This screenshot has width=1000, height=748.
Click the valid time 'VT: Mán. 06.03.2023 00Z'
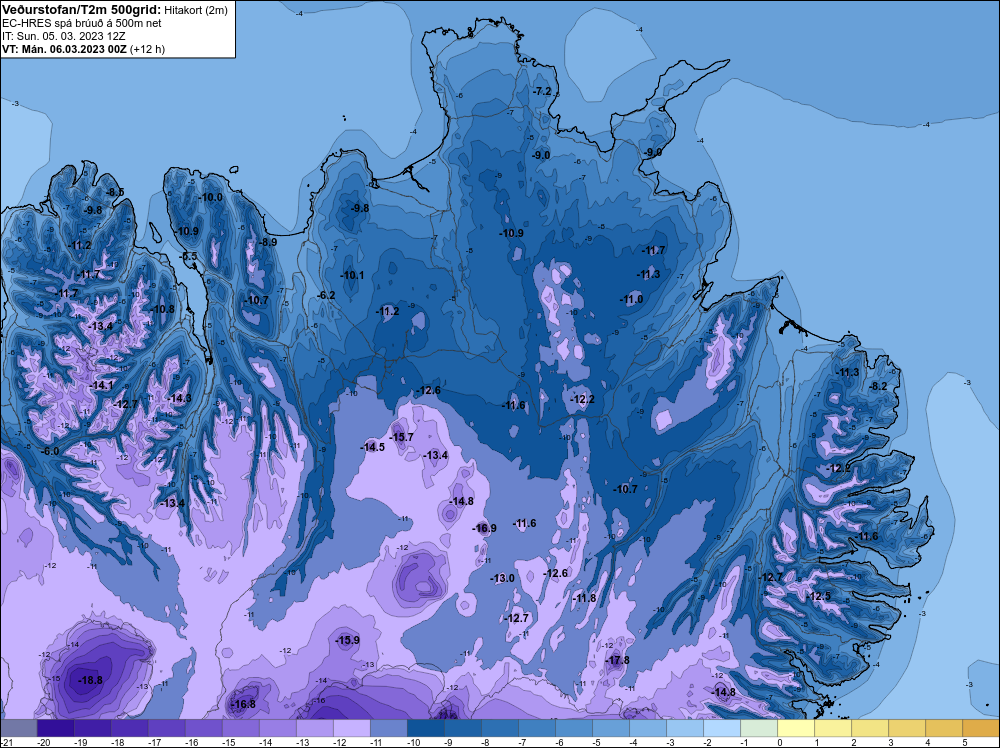pyautogui.click(x=64, y=49)
